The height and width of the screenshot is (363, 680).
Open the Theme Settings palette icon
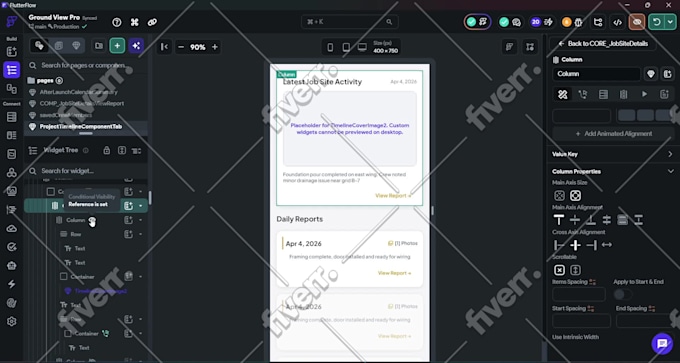[12, 303]
